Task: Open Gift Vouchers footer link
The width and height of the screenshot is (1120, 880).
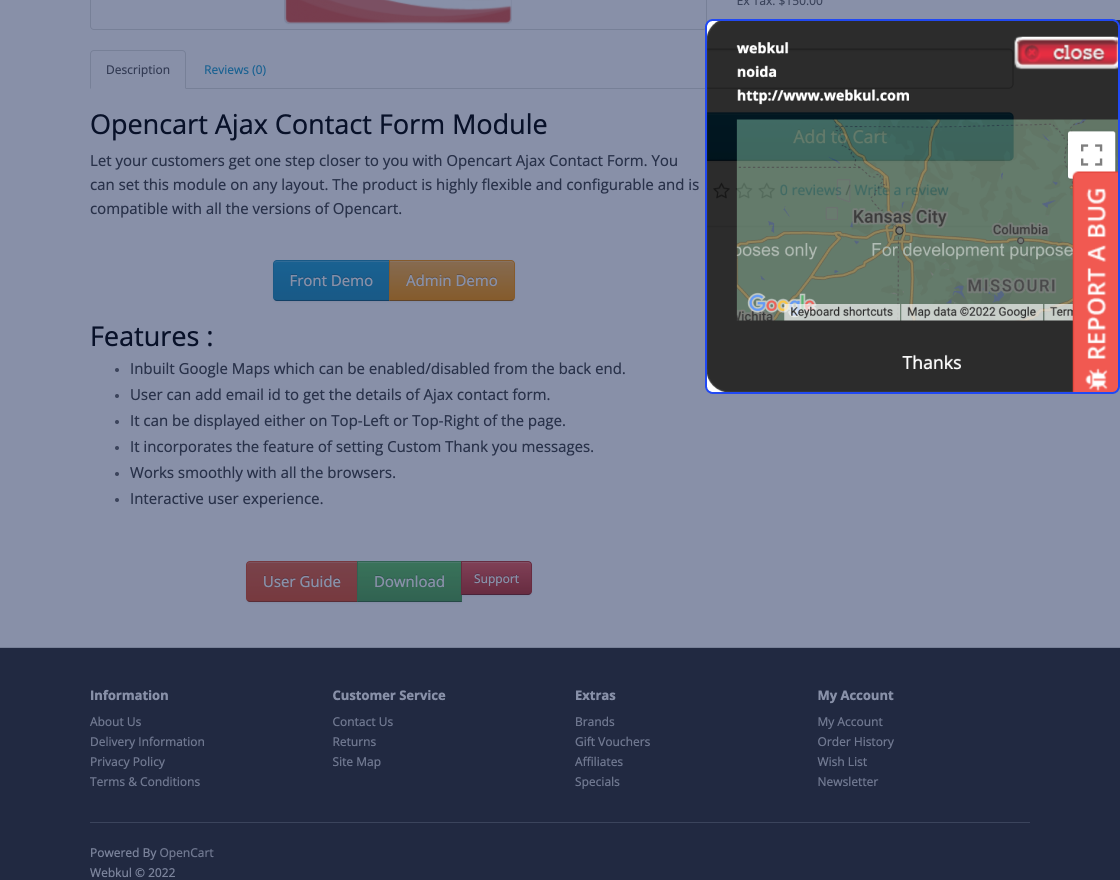Action: (613, 741)
